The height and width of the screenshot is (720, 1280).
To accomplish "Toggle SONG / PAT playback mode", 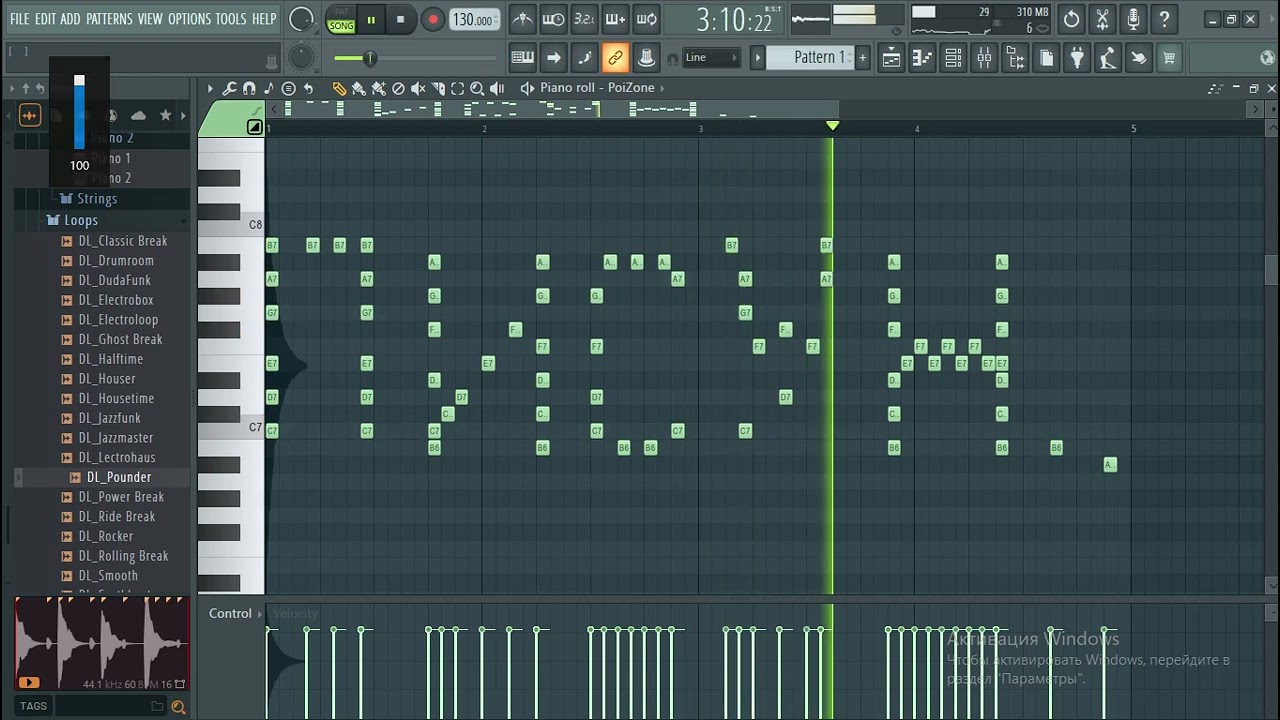I will (x=341, y=20).
